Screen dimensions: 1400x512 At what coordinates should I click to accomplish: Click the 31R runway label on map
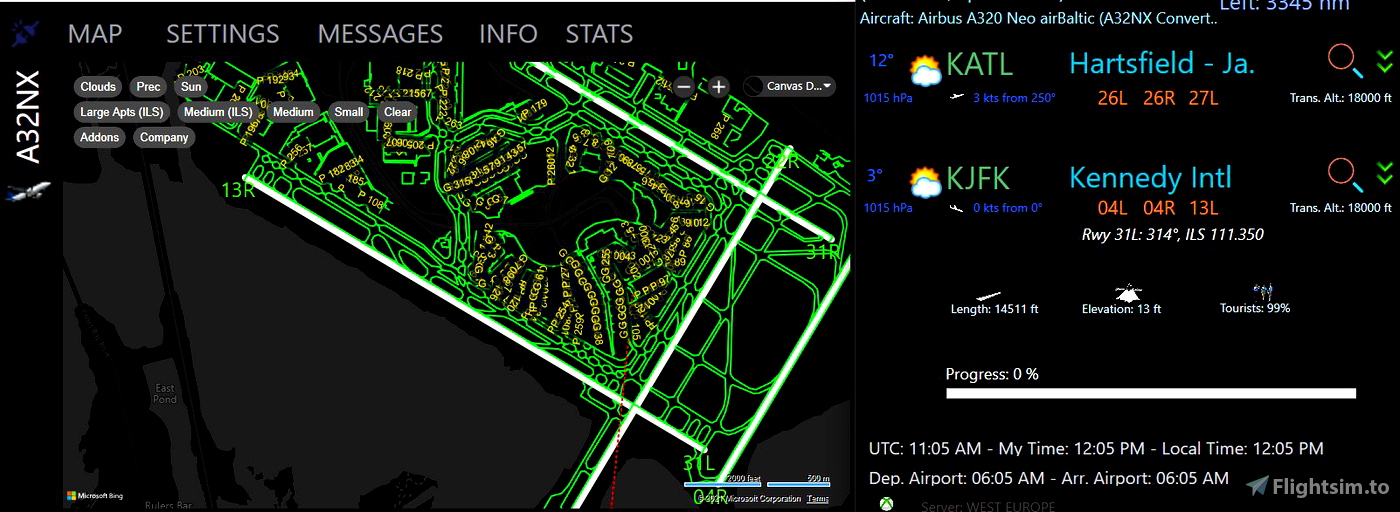823,252
